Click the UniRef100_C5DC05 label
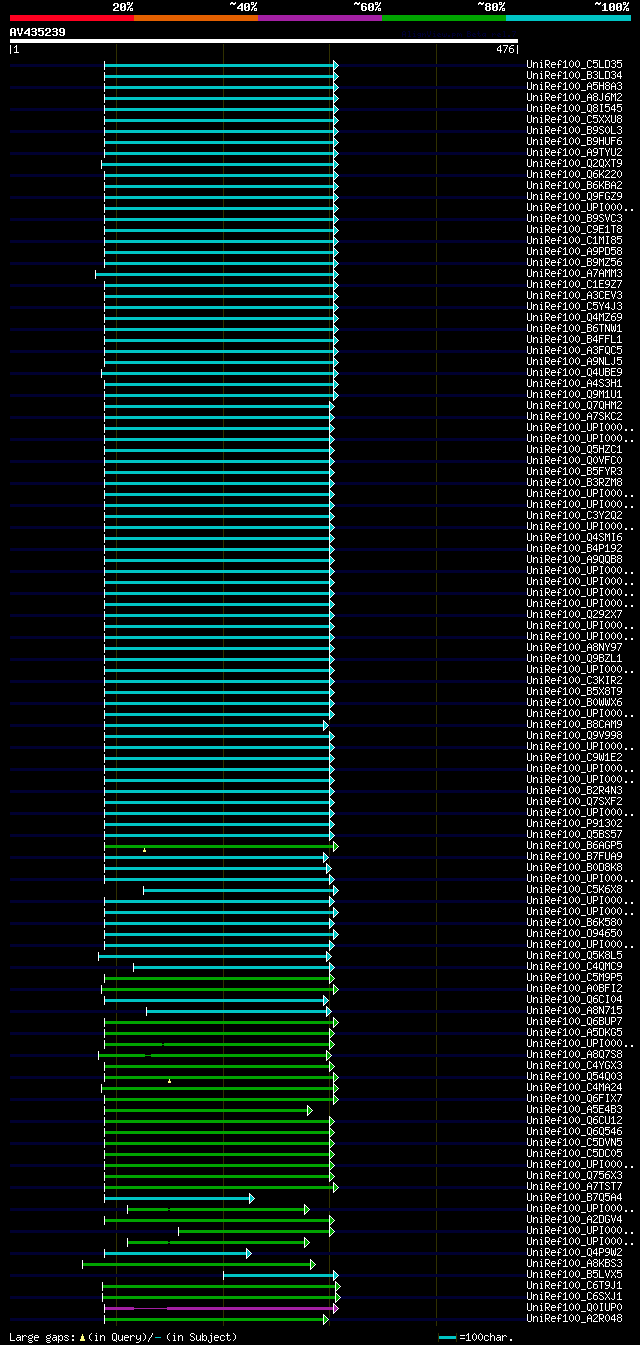This screenshot has height=1345, width=640. pyautogui.click(x=574, y=1154)
